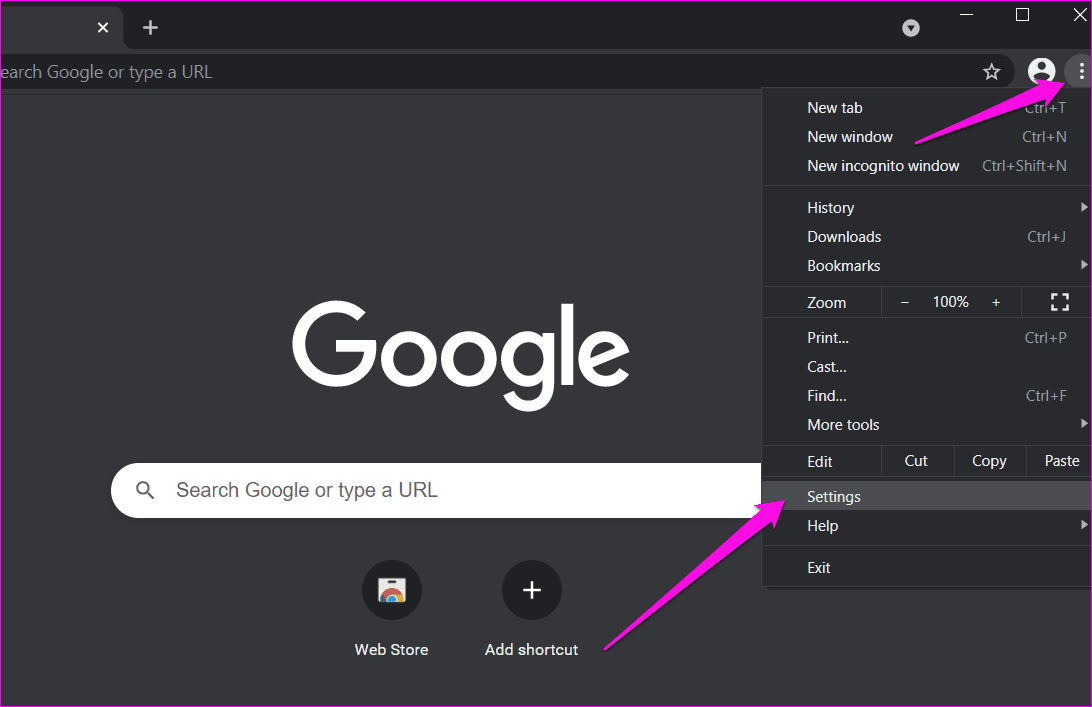This screenshot has width=1092, height=707.
Task: Click the Copy button in Edit row
Action: pos(989,461)
